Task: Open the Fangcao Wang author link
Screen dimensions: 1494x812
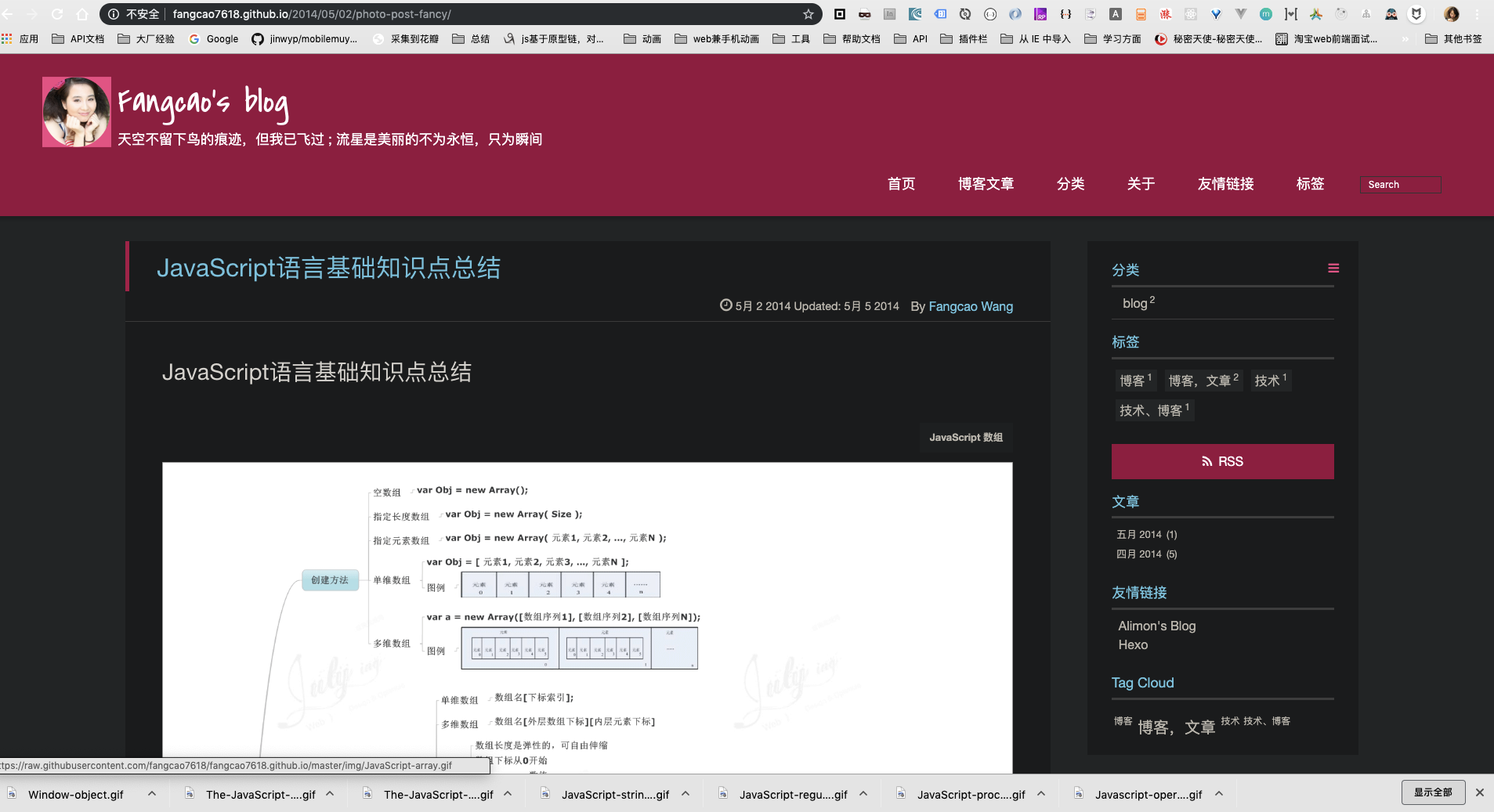Action: tap(971, 306)
